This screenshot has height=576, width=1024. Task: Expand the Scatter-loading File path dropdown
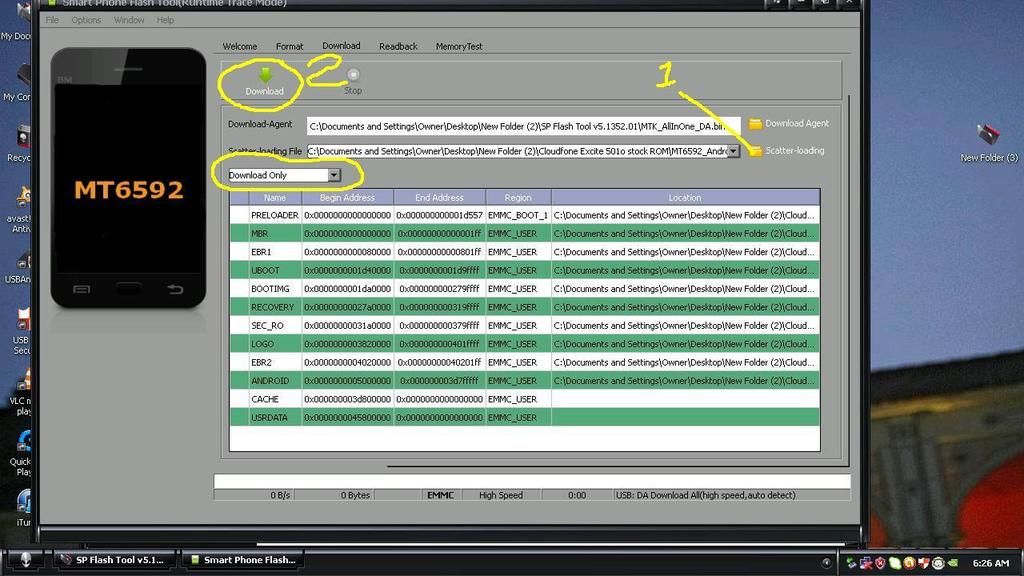[x=733, y=151]
